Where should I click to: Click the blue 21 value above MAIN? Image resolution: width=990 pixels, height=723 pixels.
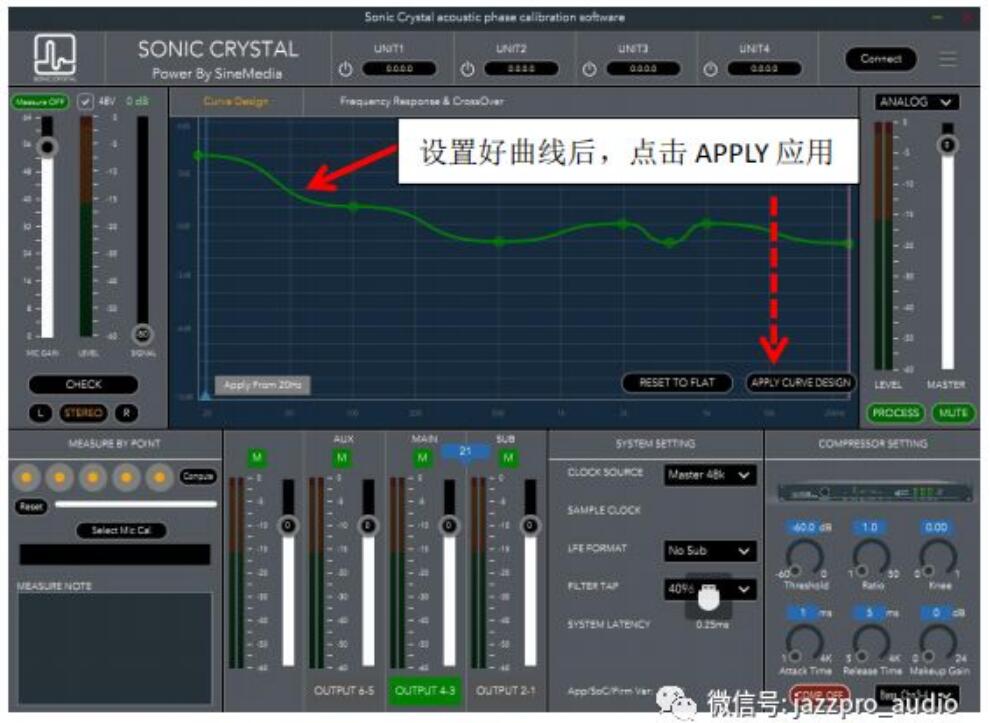coord(465,451)
